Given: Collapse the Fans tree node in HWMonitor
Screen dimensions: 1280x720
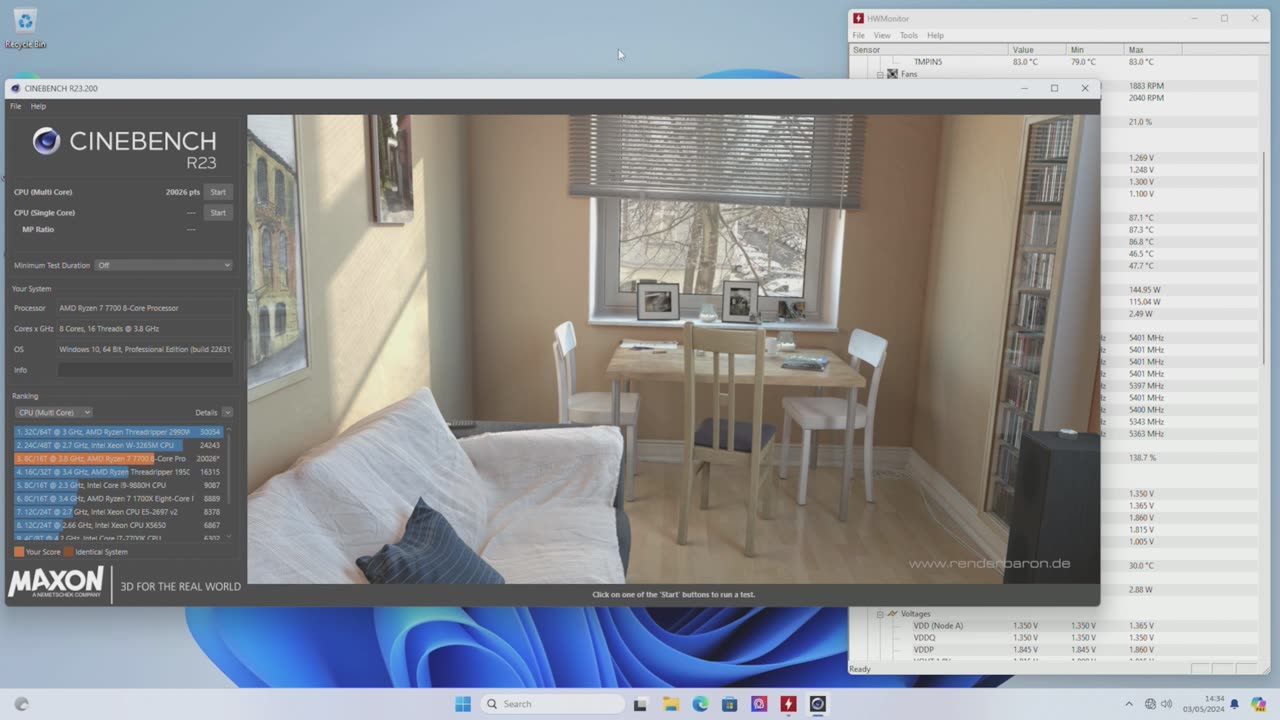Looking at the screenshot, I should click(880, 74).
